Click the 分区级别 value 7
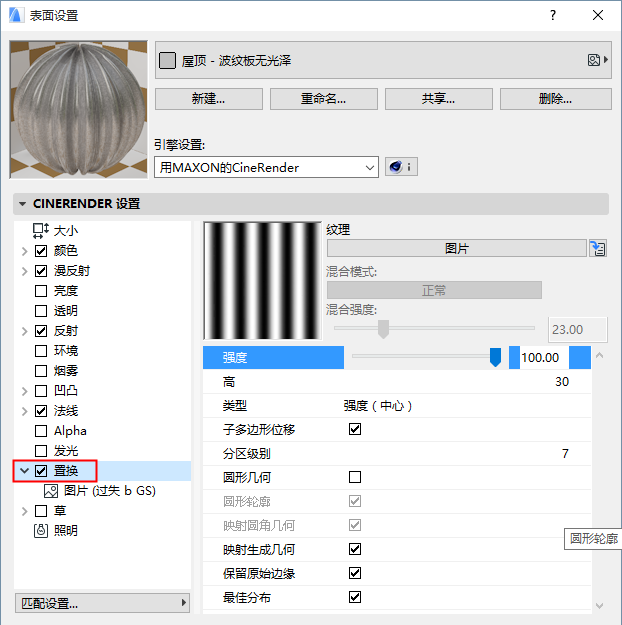The height and width of the screenshot is (625, 622). [565, 453]
